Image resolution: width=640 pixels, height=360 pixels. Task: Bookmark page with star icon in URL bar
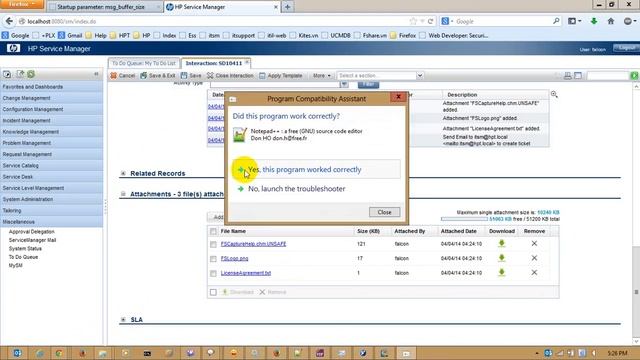coord(413,21)
